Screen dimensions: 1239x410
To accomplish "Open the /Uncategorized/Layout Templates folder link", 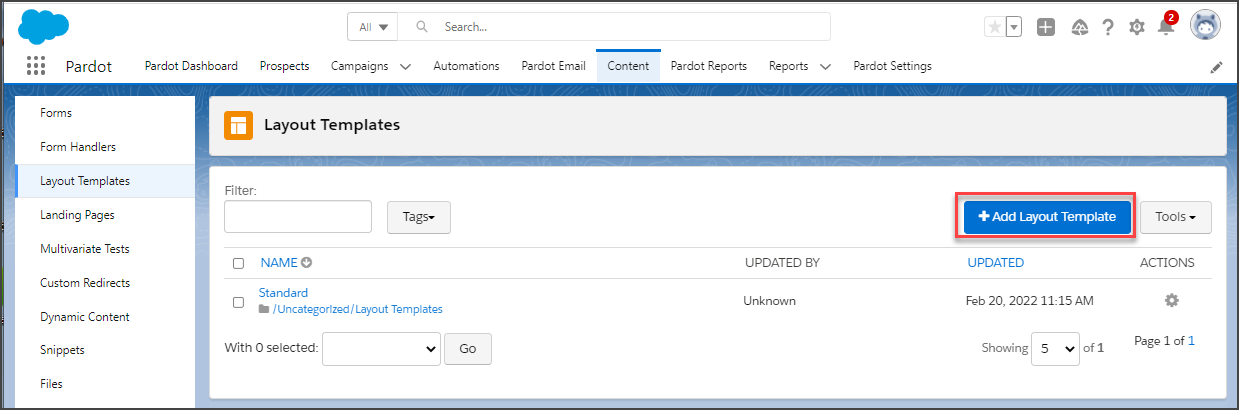I will pos(357,310).
